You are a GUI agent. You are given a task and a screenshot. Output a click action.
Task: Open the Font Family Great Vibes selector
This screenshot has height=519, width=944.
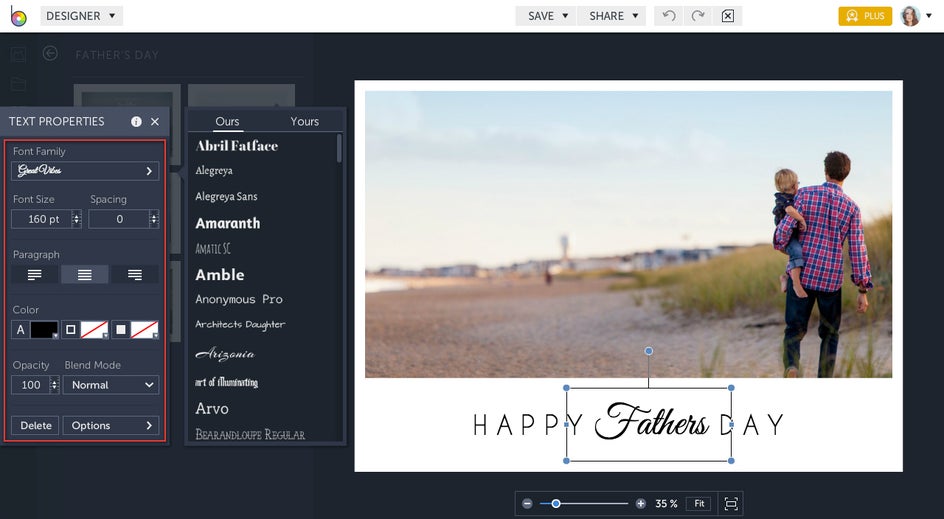pos(85,171)
